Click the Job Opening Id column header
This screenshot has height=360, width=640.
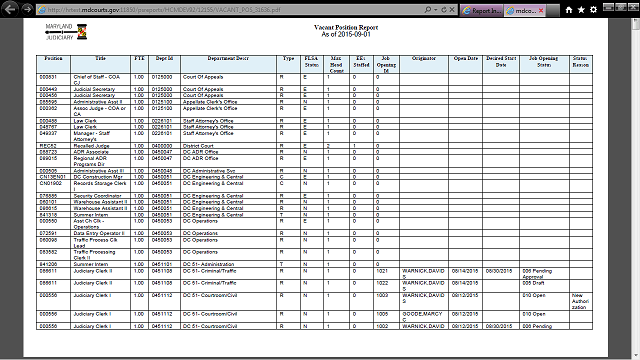click(386, 64)
